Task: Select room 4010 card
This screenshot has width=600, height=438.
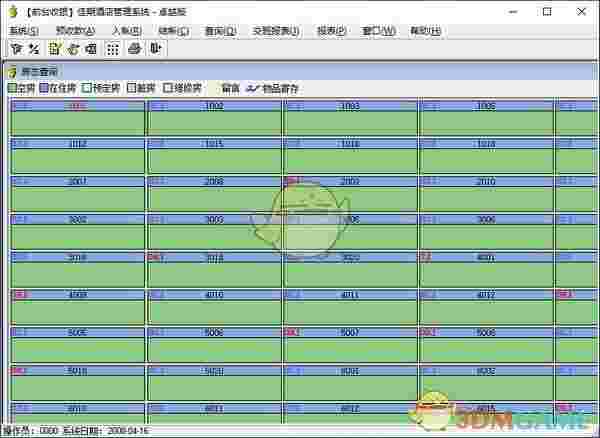Action: coord(214,307)
